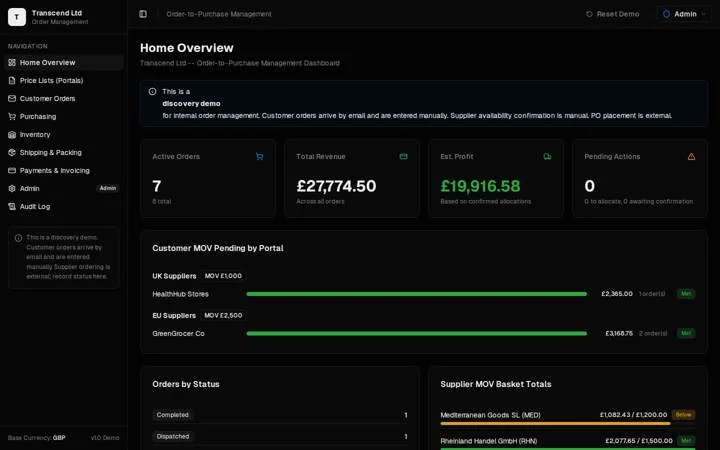This screenshot has width=720, height=450.
Task: Open the Purchasing section
Action: [63, 116]
